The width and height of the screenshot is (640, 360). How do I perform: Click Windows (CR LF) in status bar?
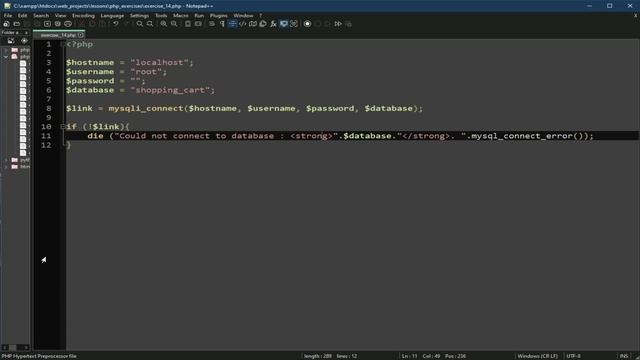pyautogui.click(x=537, y=356)
